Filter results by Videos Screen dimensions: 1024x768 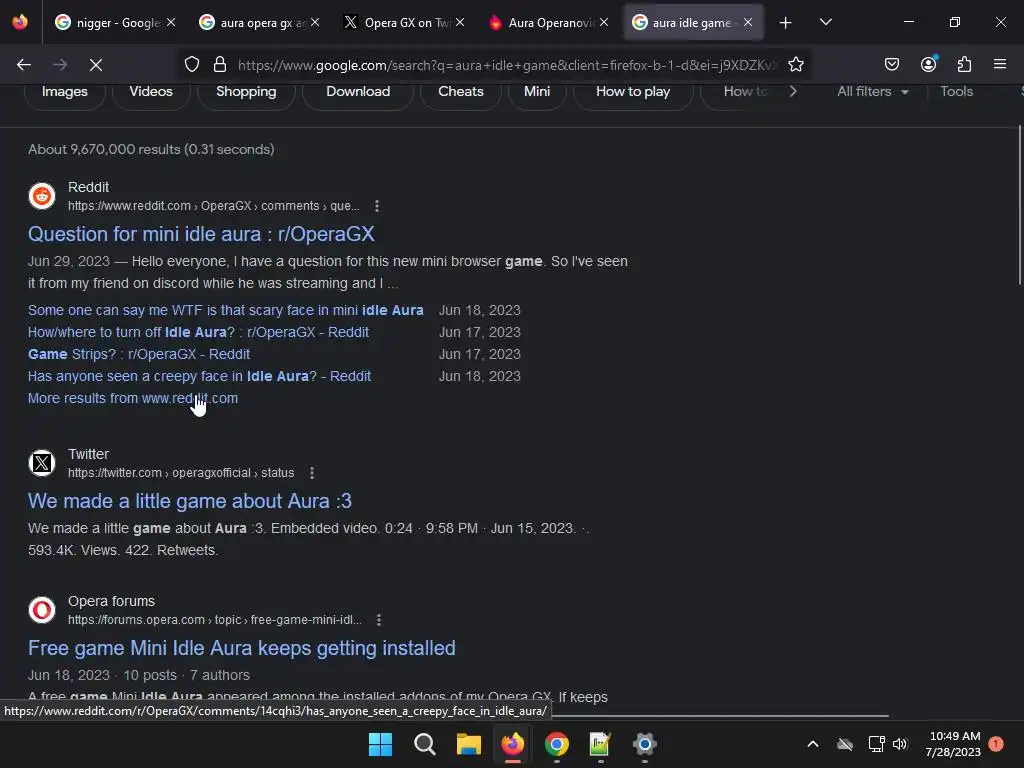(x=151, y=91)
